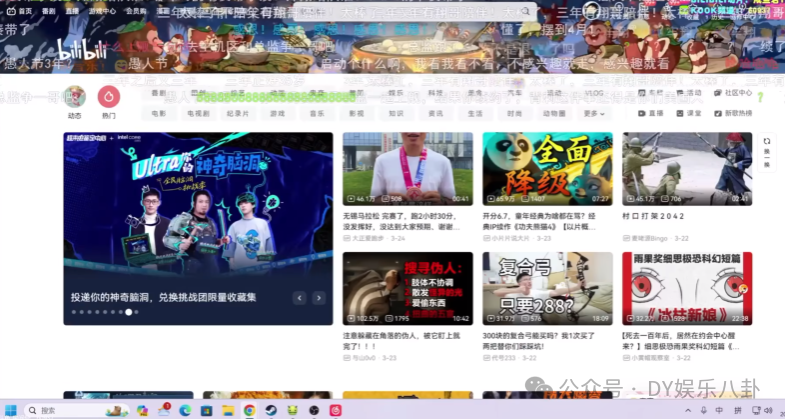Viewport: 785px width, 419px height.
Task: Select the VLOG category tab
Action: click(594, 93)
